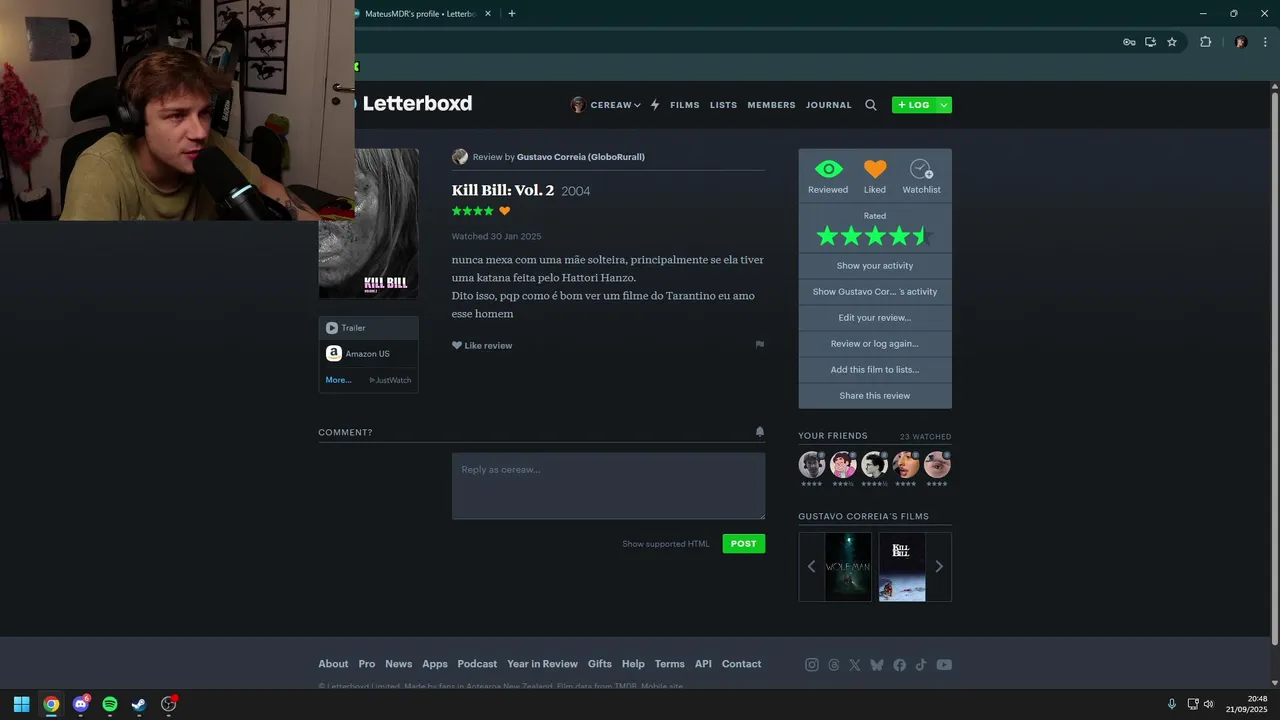Open the Kill Bill poster image
Image resolution: width=1280 pixels, height=720 pixels.
coord(369,223)
